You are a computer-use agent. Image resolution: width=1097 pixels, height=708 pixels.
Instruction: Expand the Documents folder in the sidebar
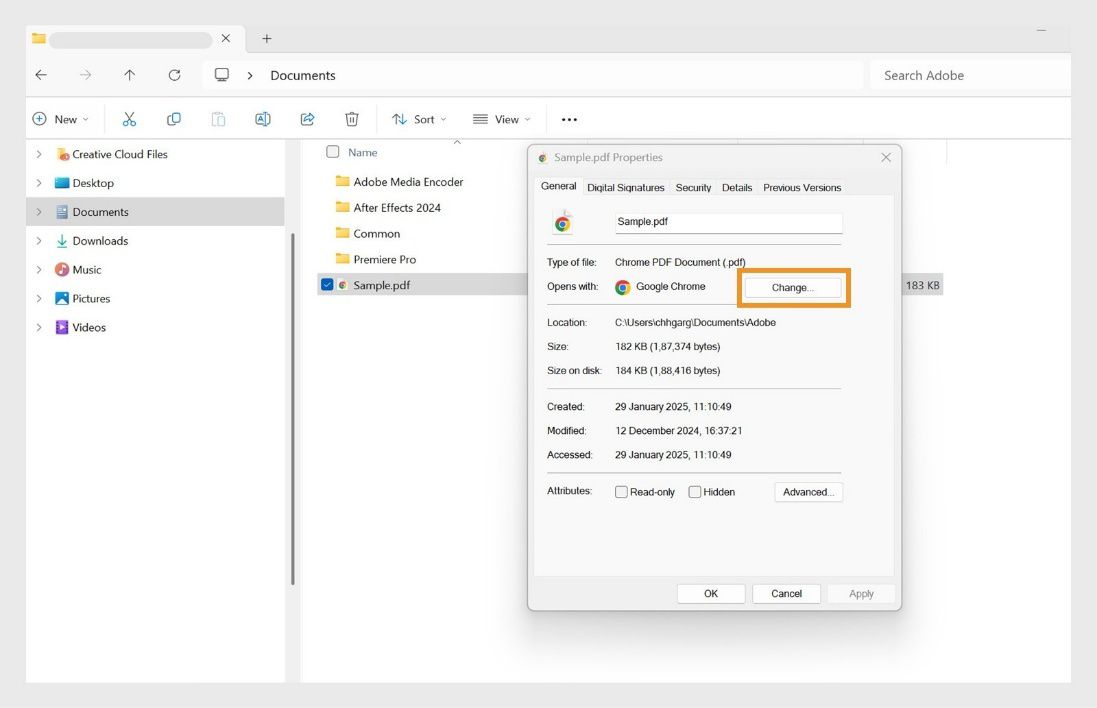tap(39, 212)
